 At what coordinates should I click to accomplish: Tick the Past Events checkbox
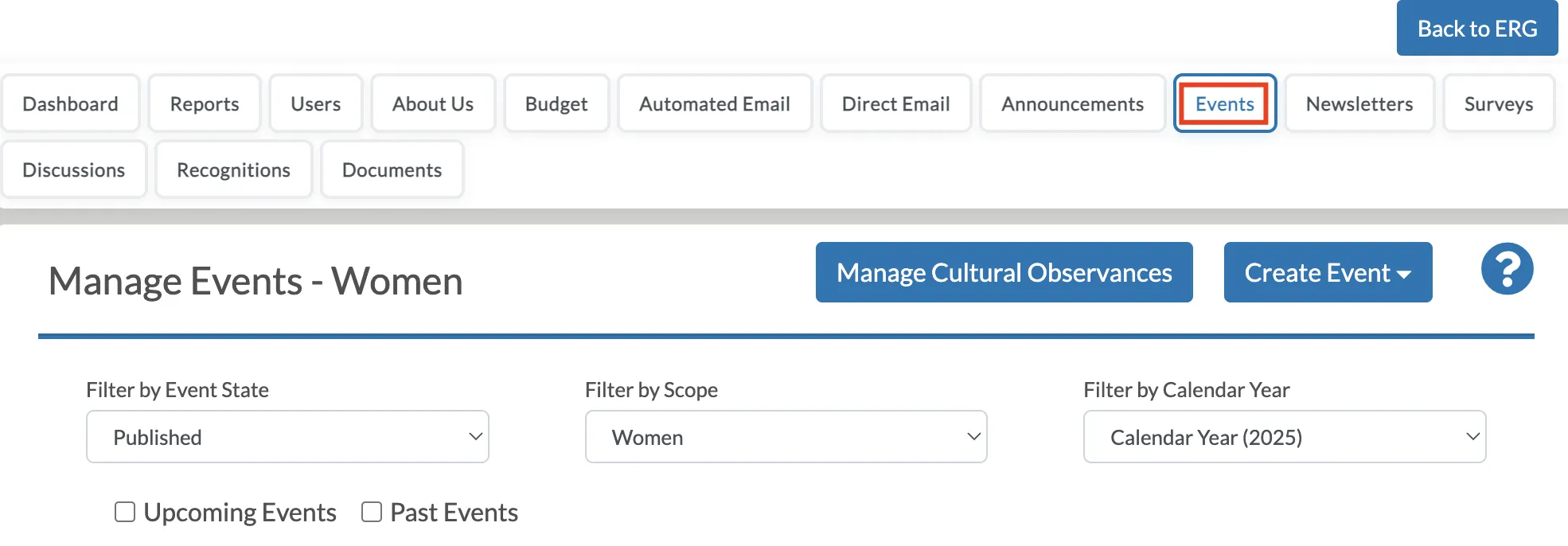click(372, 512)
